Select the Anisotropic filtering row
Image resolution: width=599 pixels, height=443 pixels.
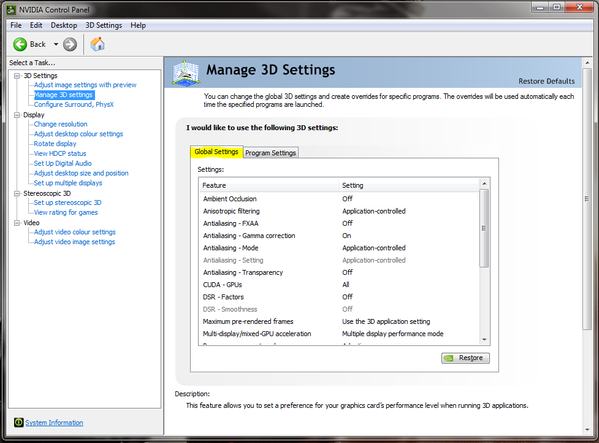(339, 211)
